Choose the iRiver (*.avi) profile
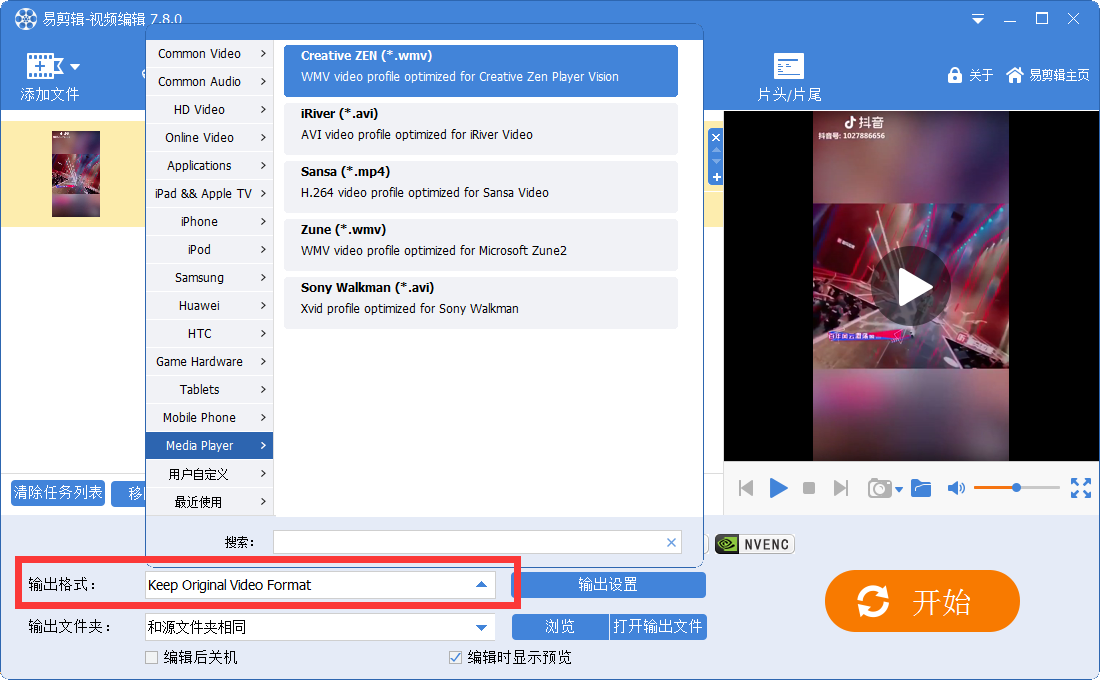The height and width of the screenshot is (680, 1100). [x=481, y=129]
